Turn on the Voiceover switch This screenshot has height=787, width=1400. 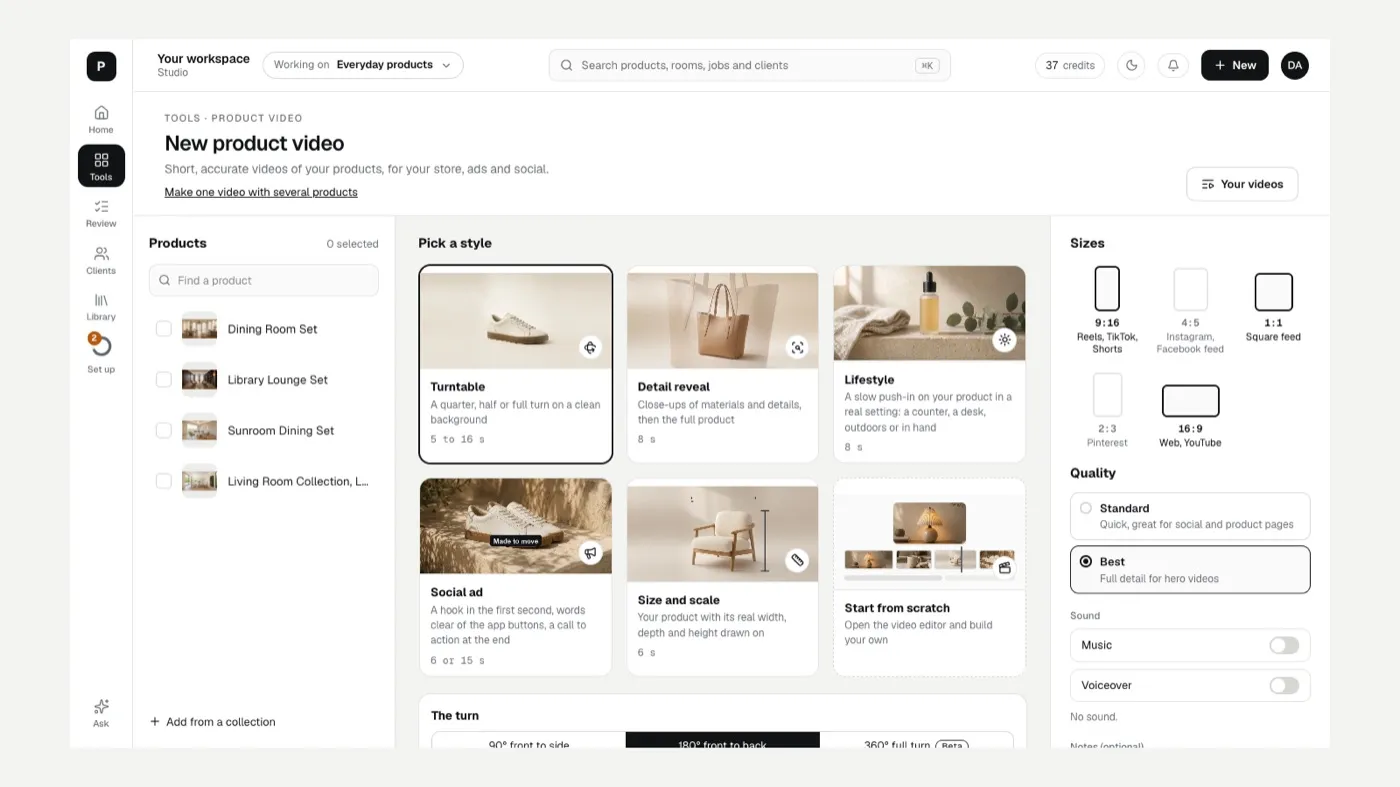point(1284,685)
